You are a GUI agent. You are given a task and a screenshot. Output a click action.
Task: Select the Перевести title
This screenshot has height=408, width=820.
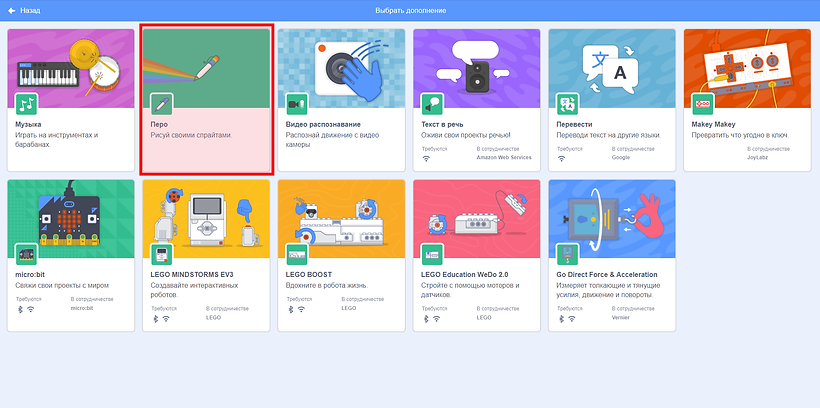tap(574, 124)
